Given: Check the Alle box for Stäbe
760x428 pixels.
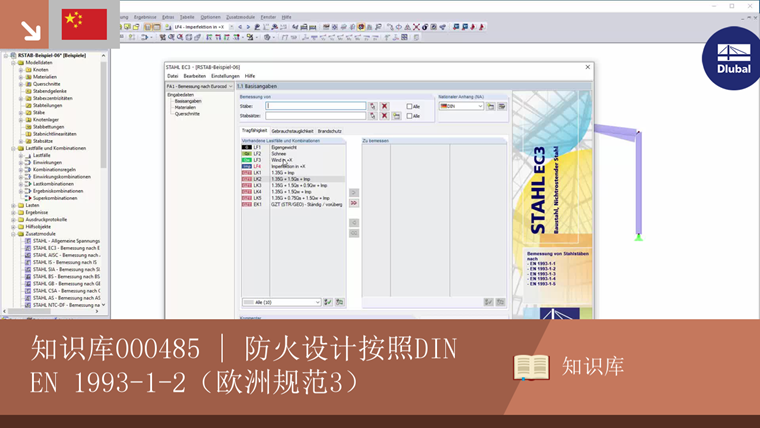Looking at the screenshot, I should coord(409,106).
